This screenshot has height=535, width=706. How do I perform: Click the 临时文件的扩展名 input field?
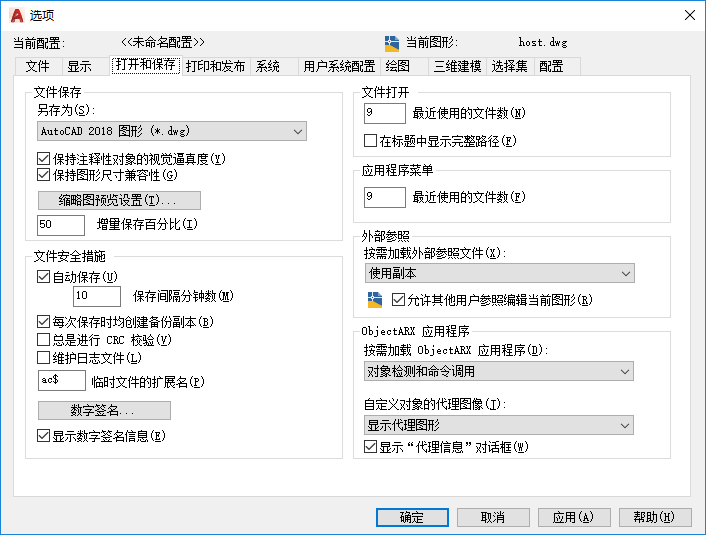point(62,381)
